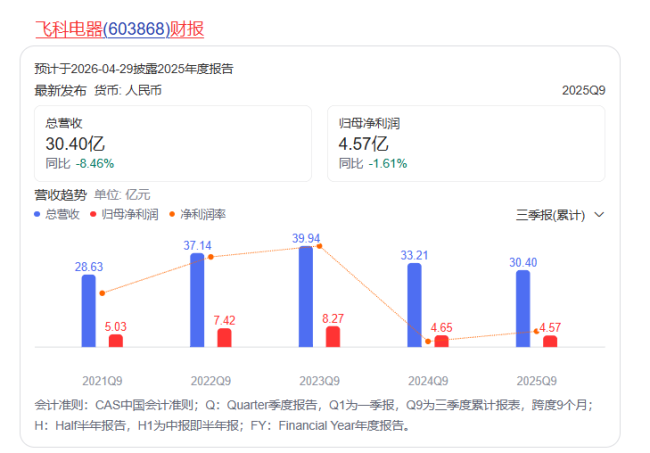Click the tallest blue bar for 2023Q9
This screenshot has width=650, height=453.
pos(306,297)
